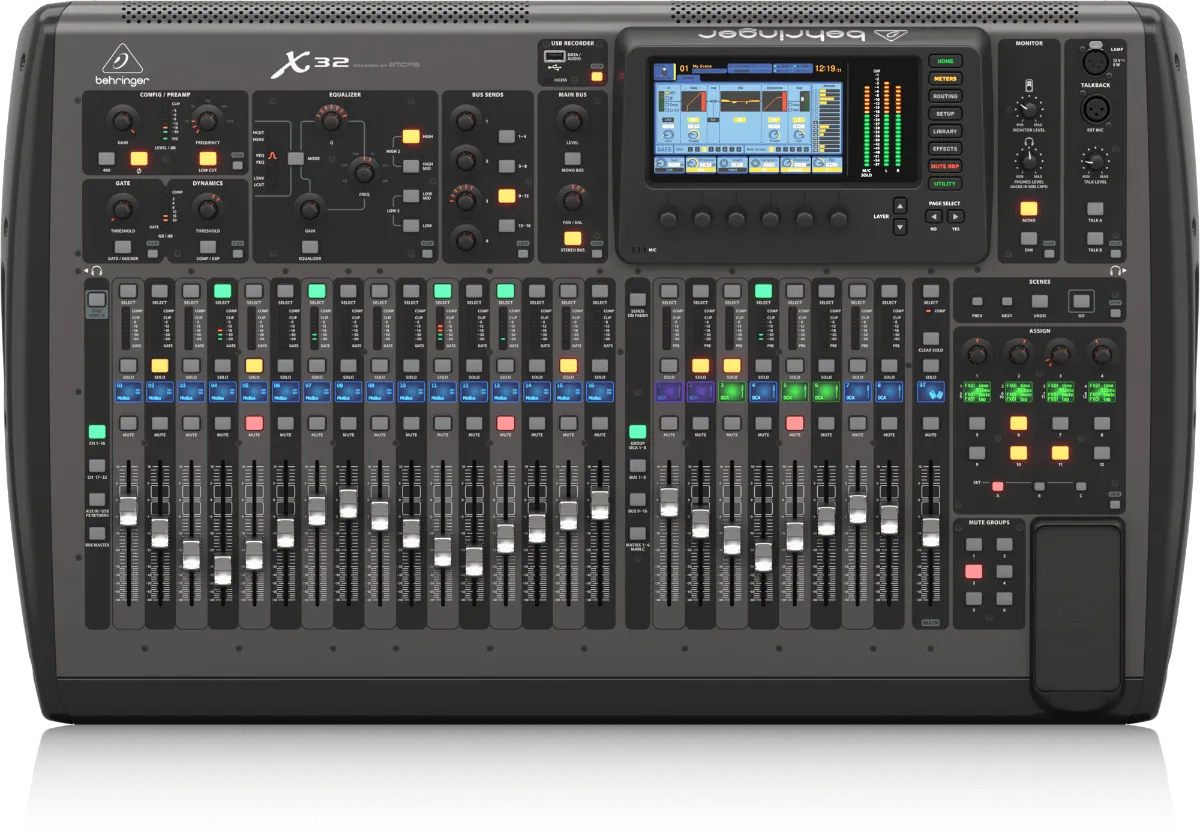Enable SENDS ON FADERS mode
This screenshot has width=1200, height=833.
click(637, 299)
